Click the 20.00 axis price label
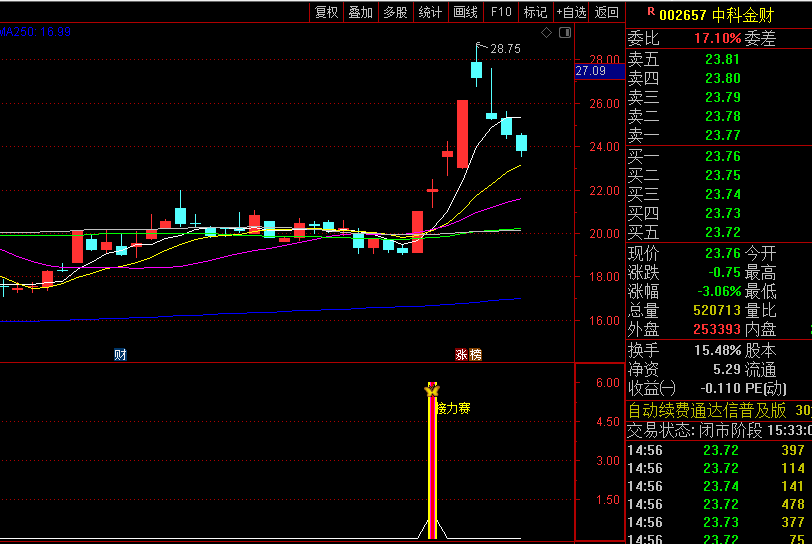This screenshot has width=812, height=544. [604, 234]
